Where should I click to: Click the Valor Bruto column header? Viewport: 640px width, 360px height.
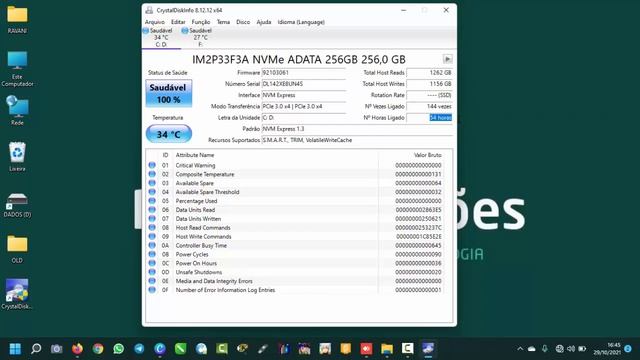click(427, 155)
